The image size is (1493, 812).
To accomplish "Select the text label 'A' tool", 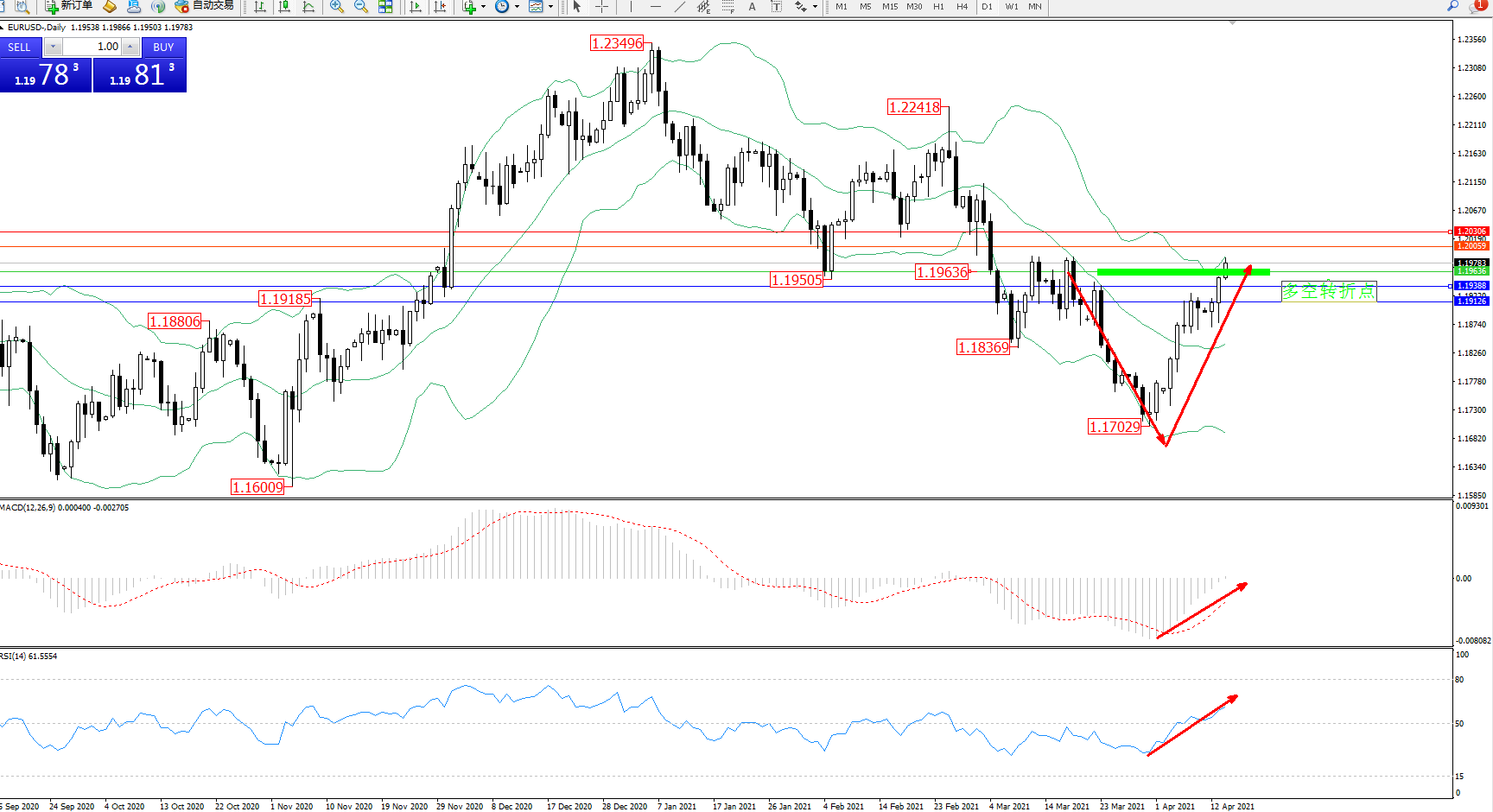I will coord(752,7).
